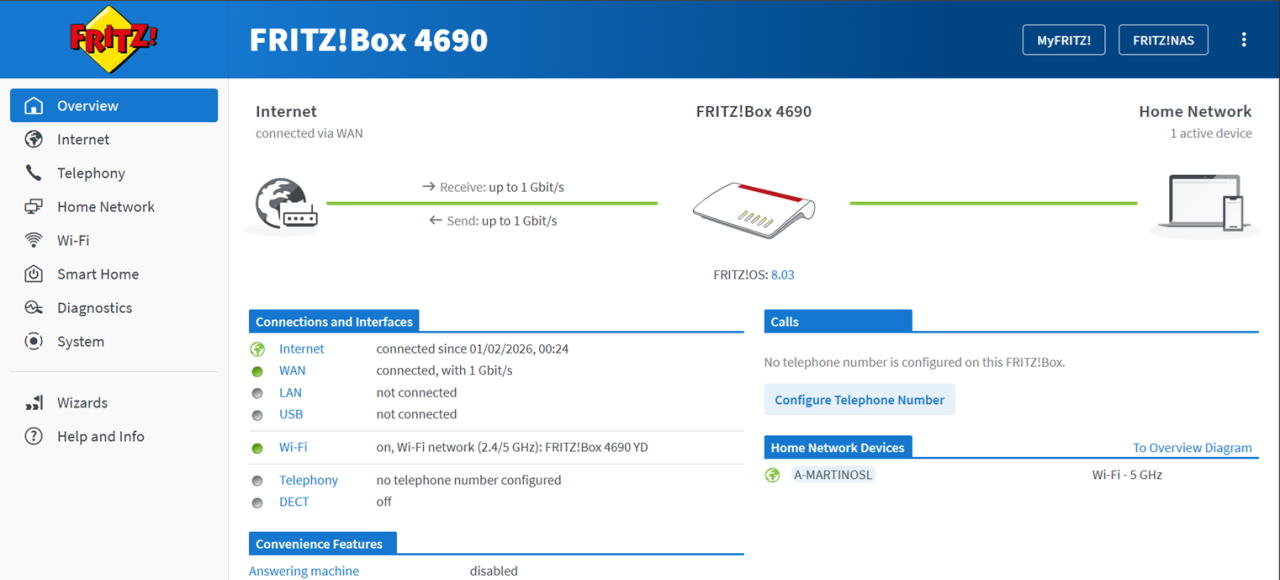
Task: Click the green status dot beside WAN
Action: point(257,371)
